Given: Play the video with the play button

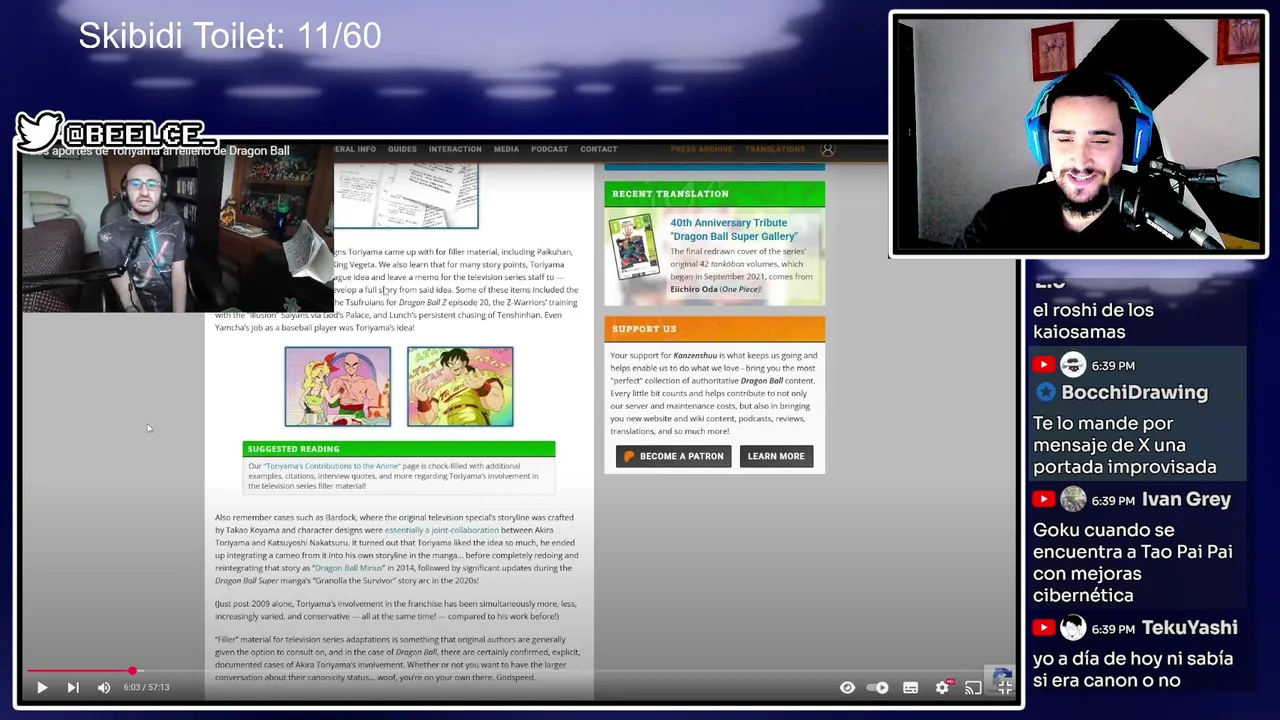Looking at the screenshot, I should pos(42,687).
